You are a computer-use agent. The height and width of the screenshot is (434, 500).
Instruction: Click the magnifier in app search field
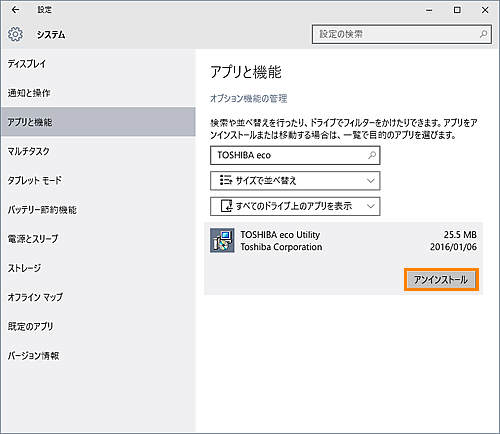pyautogui.click(x=372, y=155)
